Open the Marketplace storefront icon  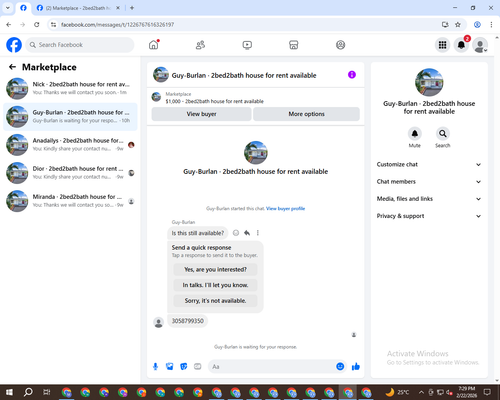[x=293, y=45]
